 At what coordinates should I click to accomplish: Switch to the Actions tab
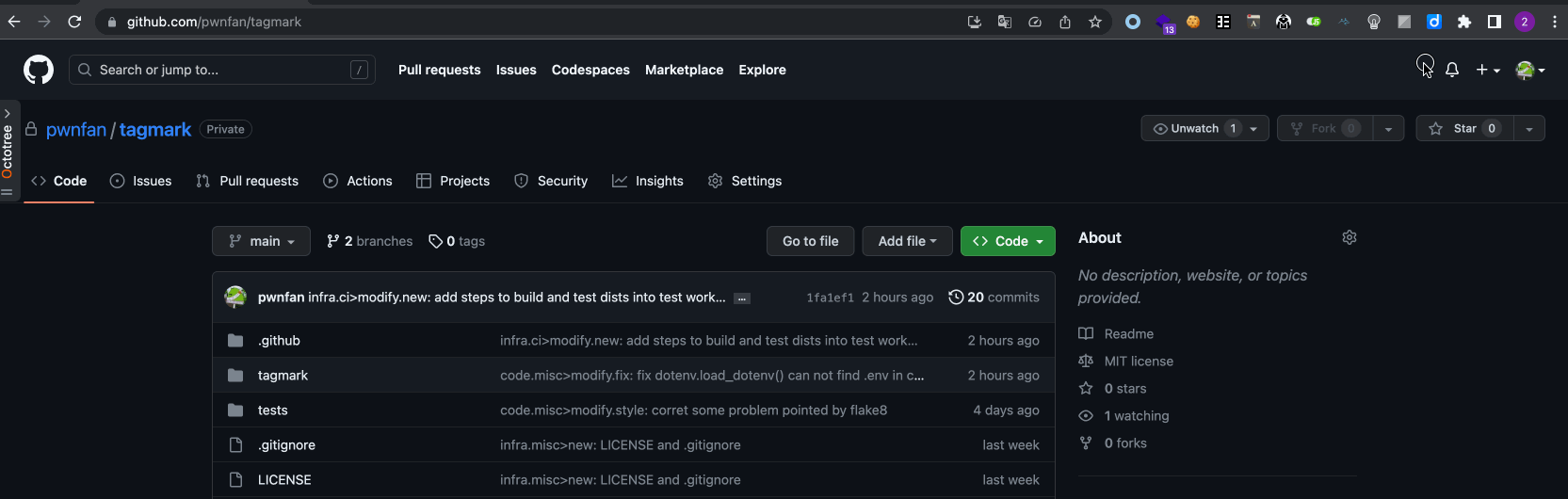point(358,181)
